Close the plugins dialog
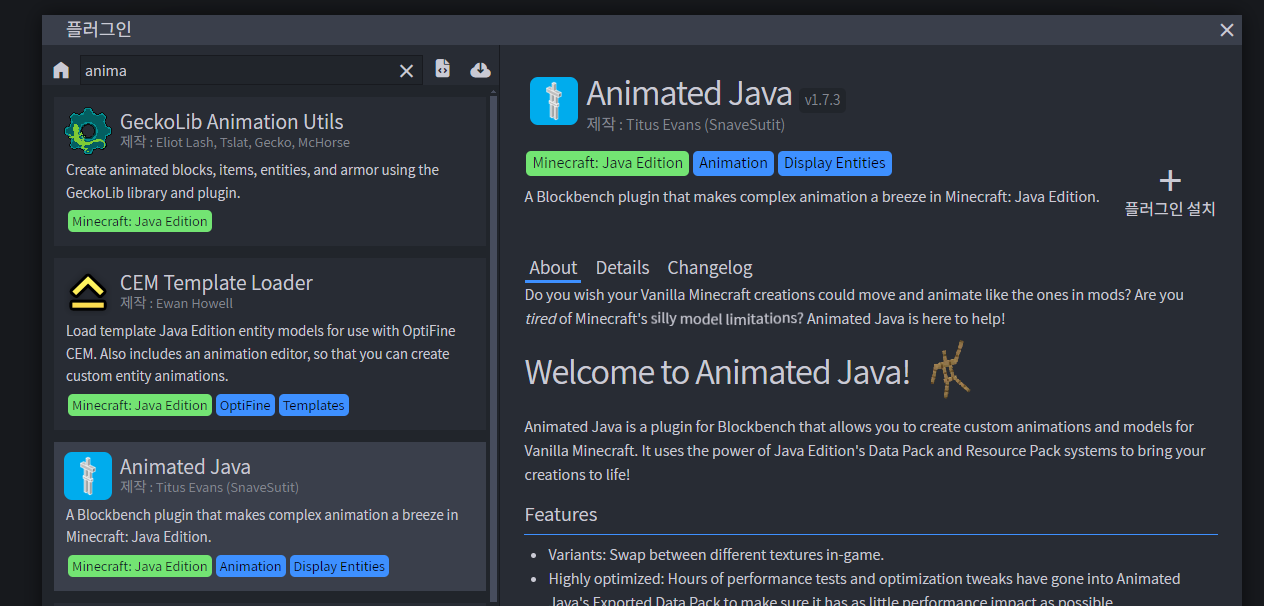 tap(1227, 30)
